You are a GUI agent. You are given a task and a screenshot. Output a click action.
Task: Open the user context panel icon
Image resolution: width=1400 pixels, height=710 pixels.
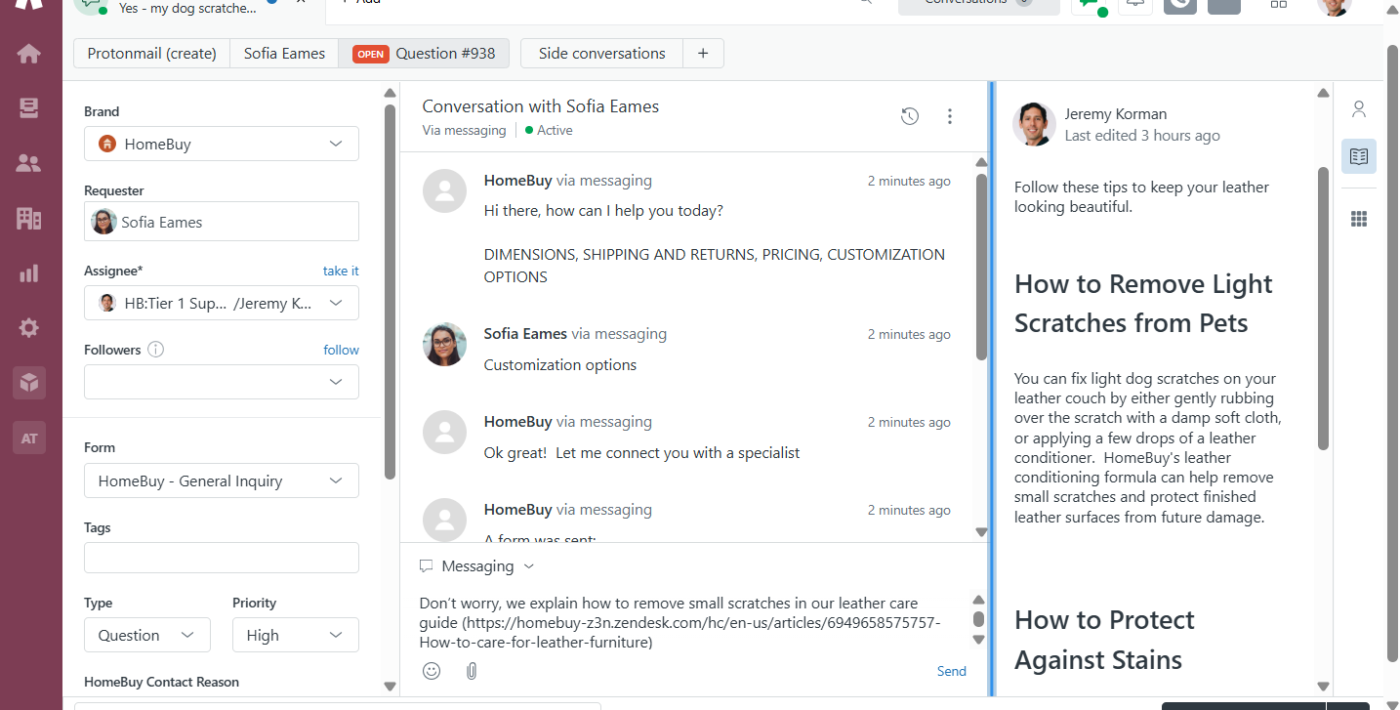point(1359,109)
